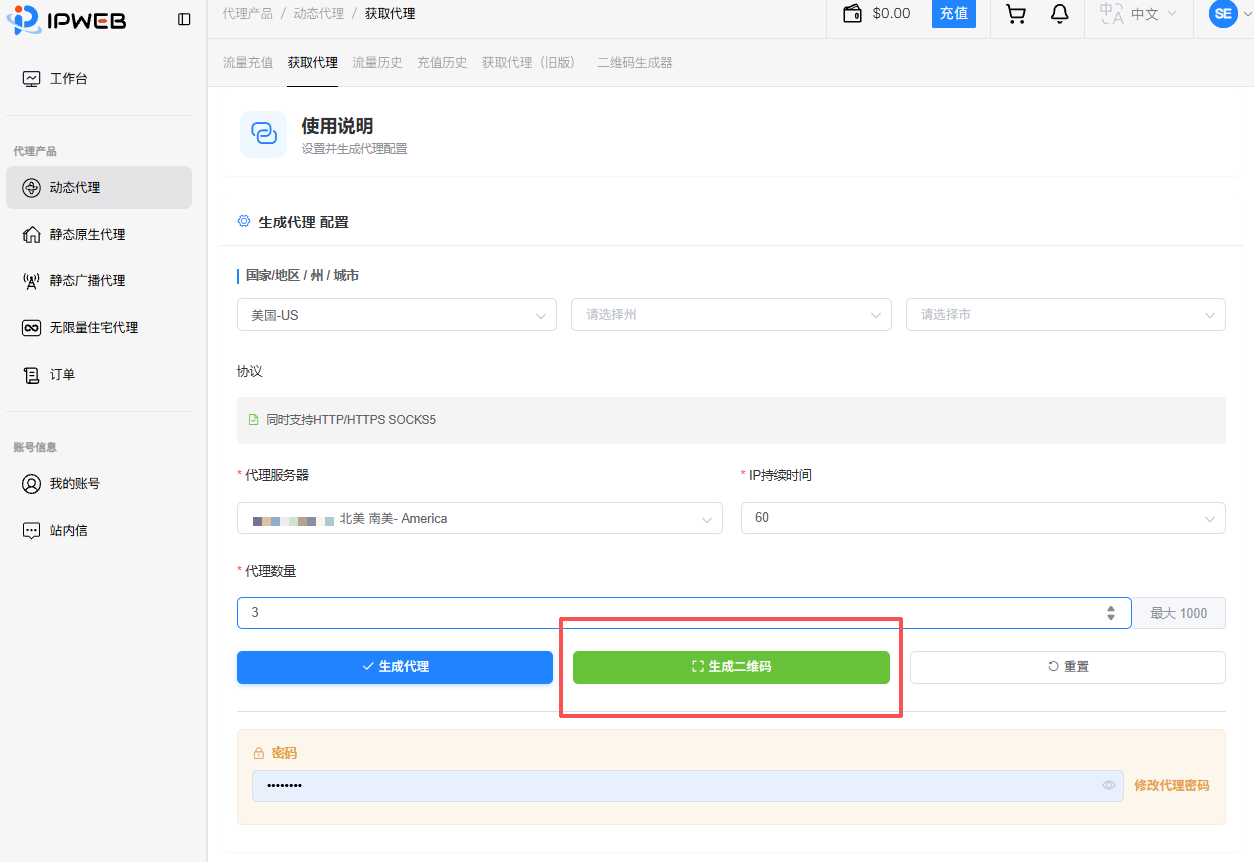Click the 充值 recharge button in header
The image size is (1254, 862).
[x=954, y=13]
